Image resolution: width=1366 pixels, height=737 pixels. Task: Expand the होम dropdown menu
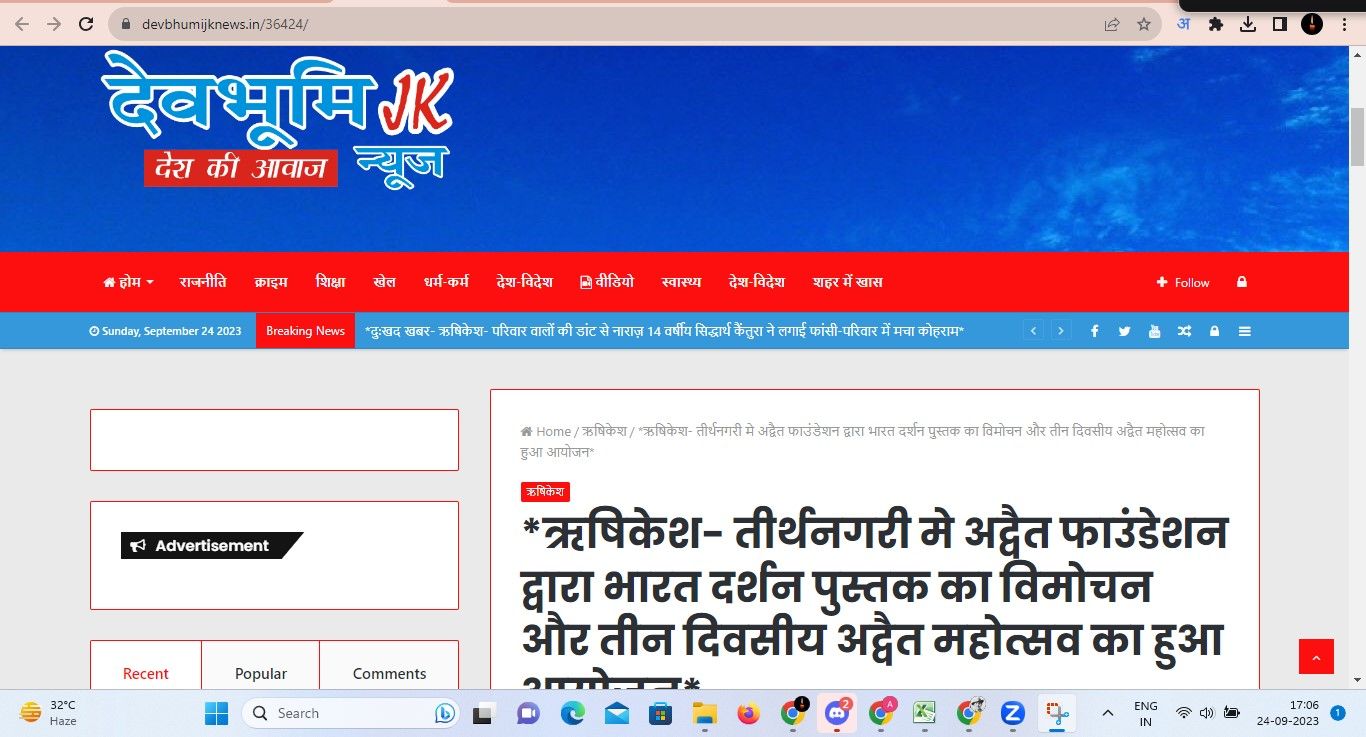[x=128, y=282]
